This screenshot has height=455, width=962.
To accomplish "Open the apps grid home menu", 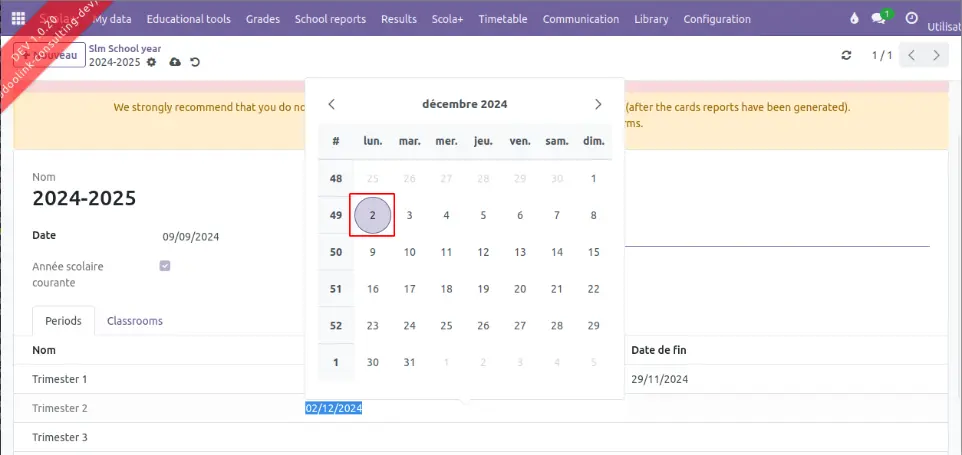I will click(x=18, y=19).
